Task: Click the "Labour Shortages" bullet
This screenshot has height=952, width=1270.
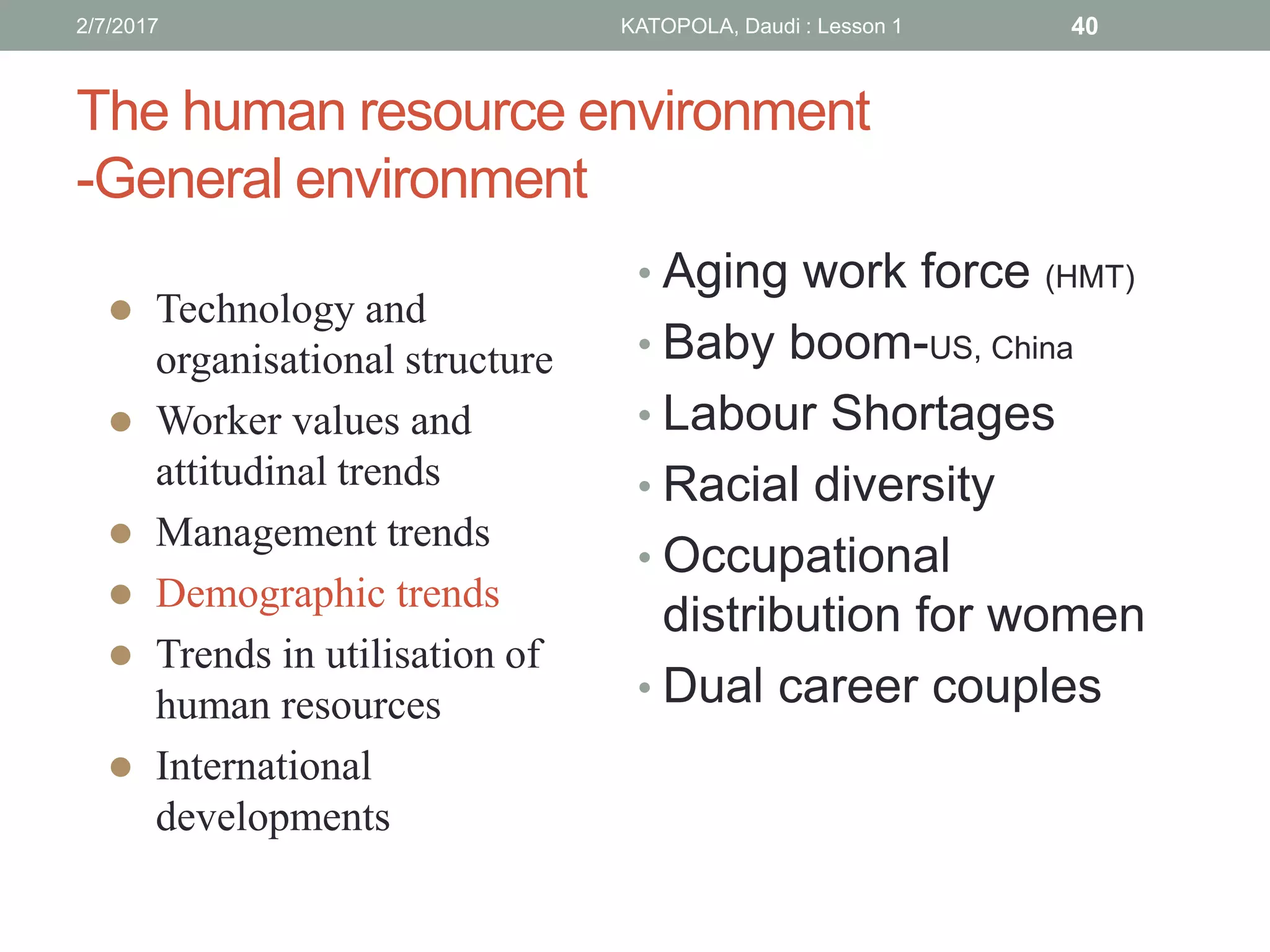Action: pyautogui.click(x=858, y=413)
